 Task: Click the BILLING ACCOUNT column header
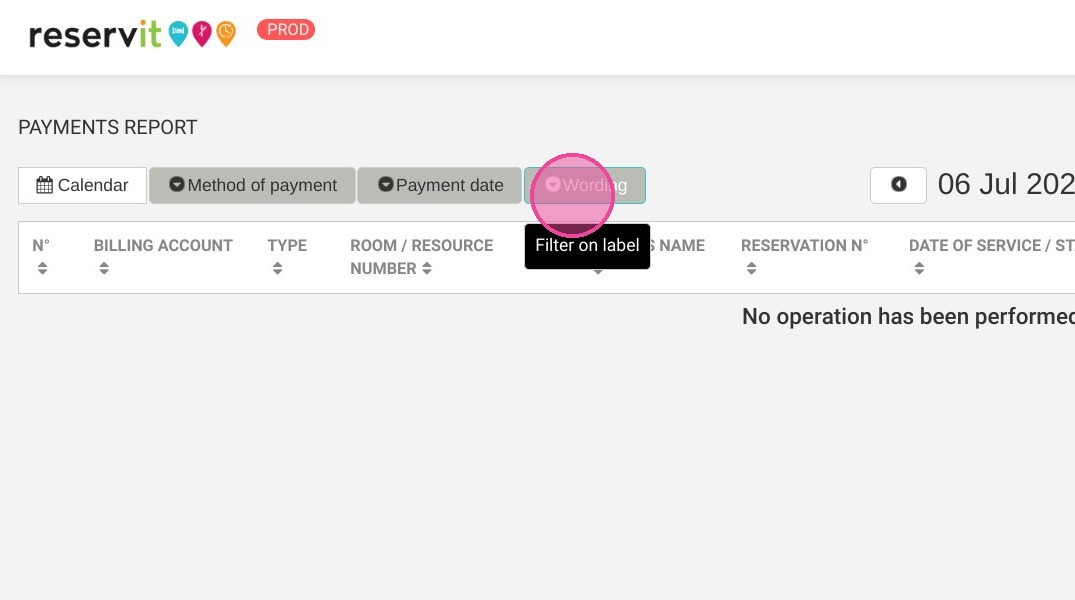click(163, 245)
